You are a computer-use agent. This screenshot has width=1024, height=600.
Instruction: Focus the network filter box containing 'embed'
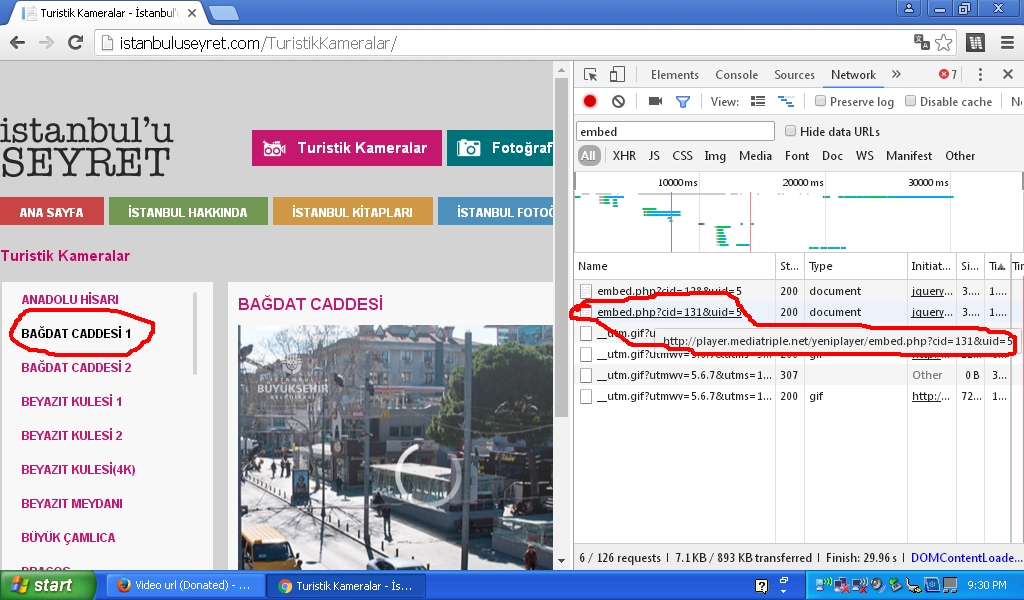coord(675,131)
